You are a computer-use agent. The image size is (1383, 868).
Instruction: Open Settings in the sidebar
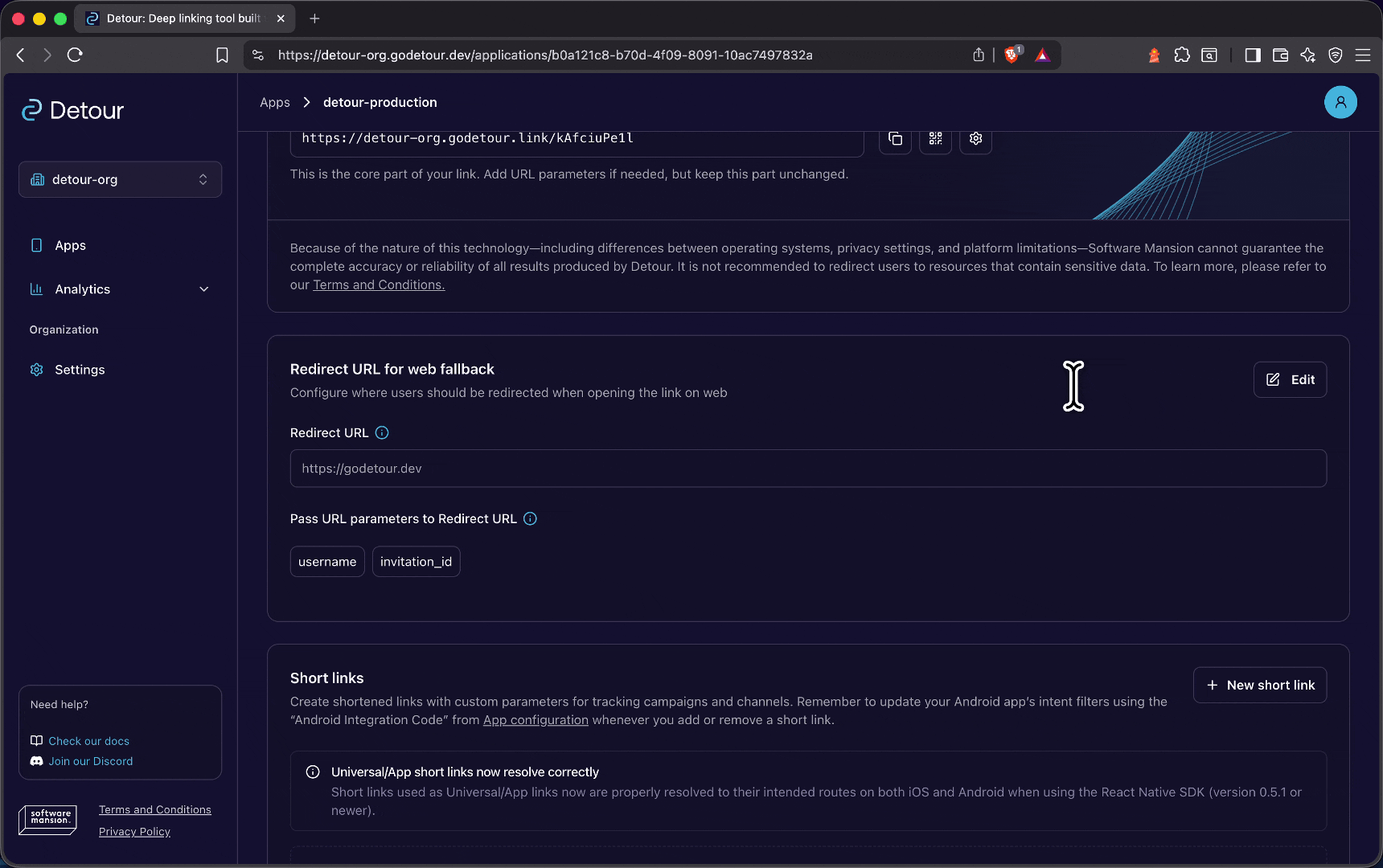point(80,370)
